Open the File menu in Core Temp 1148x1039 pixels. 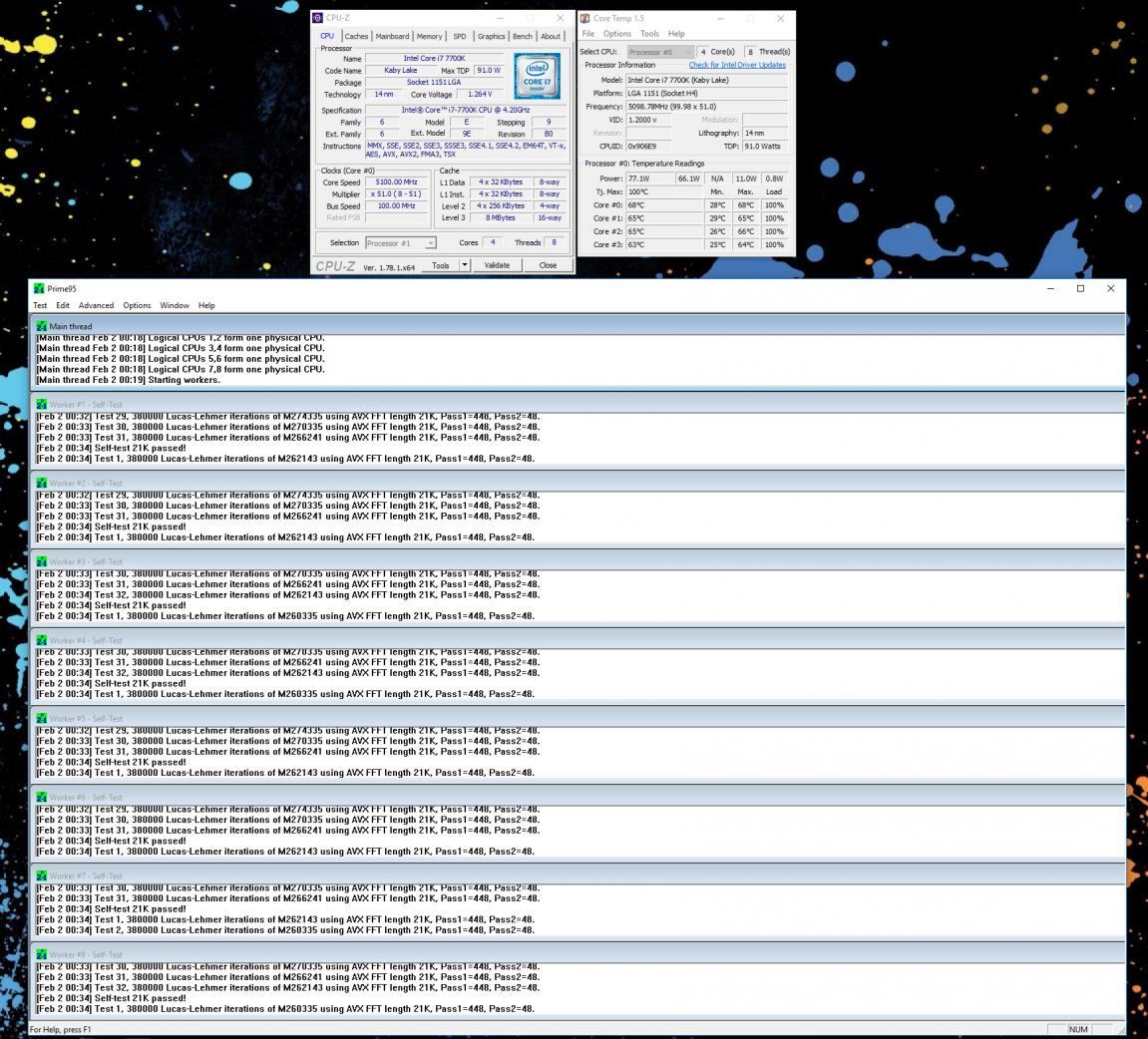point(587,34)
